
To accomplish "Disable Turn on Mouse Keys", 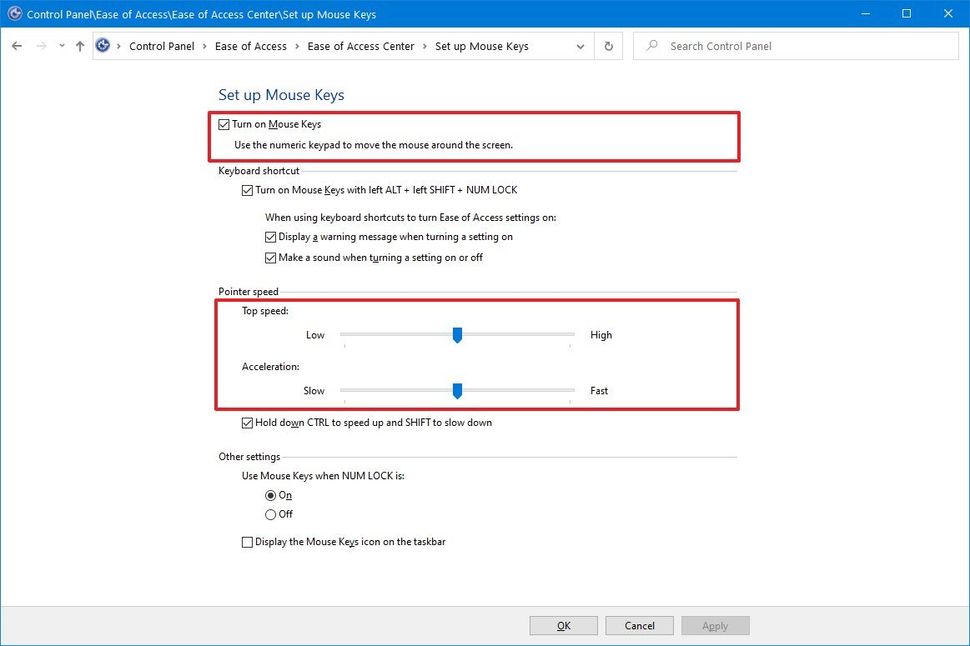I will 225,124.
